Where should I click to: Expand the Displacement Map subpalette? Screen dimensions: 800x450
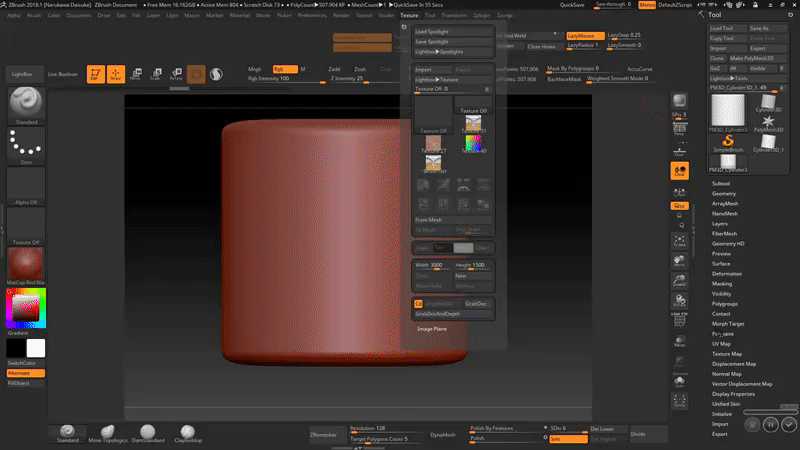coord(734,364)
